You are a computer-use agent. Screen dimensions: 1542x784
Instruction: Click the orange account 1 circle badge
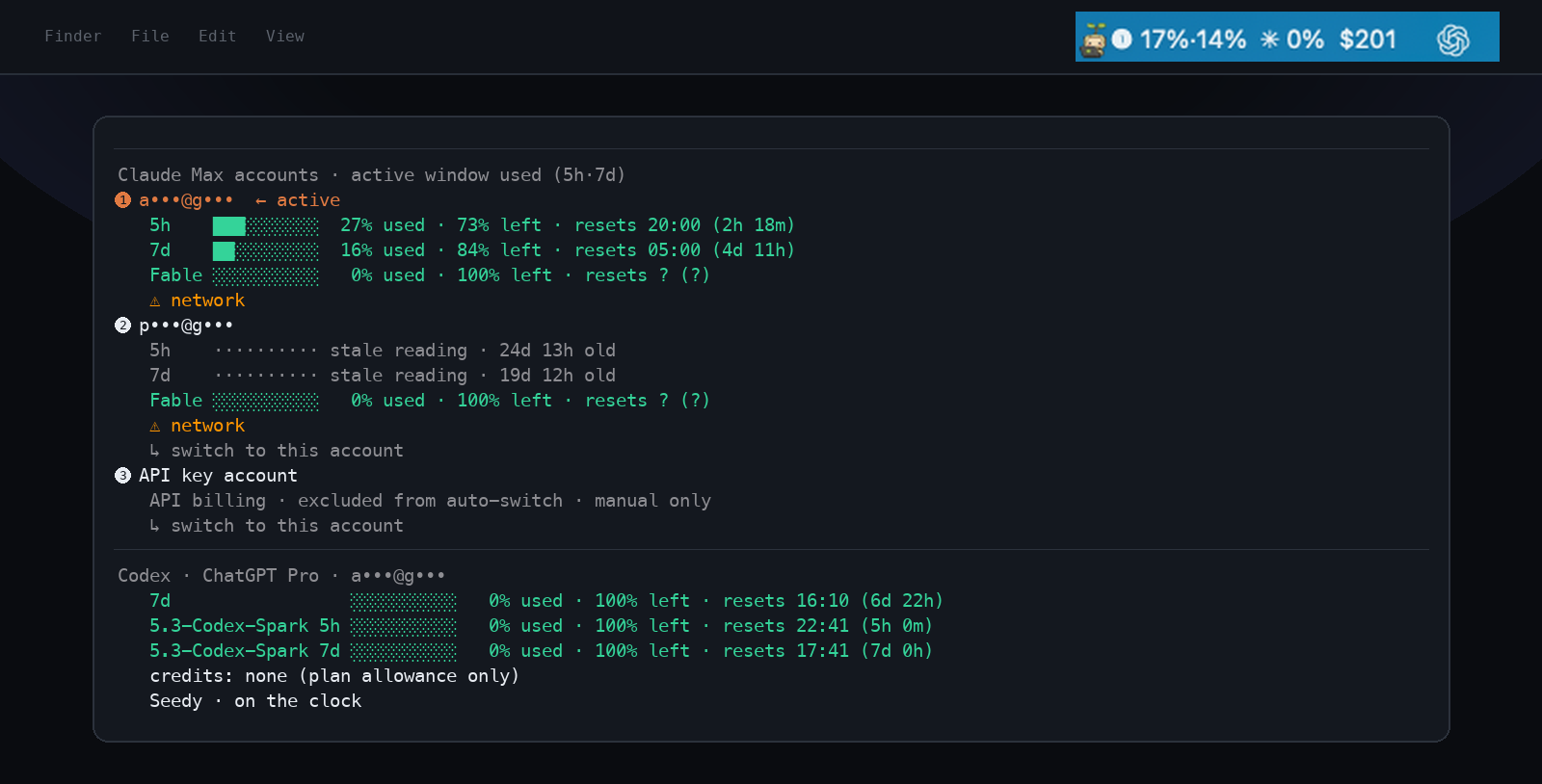click(x=122, y=199)
